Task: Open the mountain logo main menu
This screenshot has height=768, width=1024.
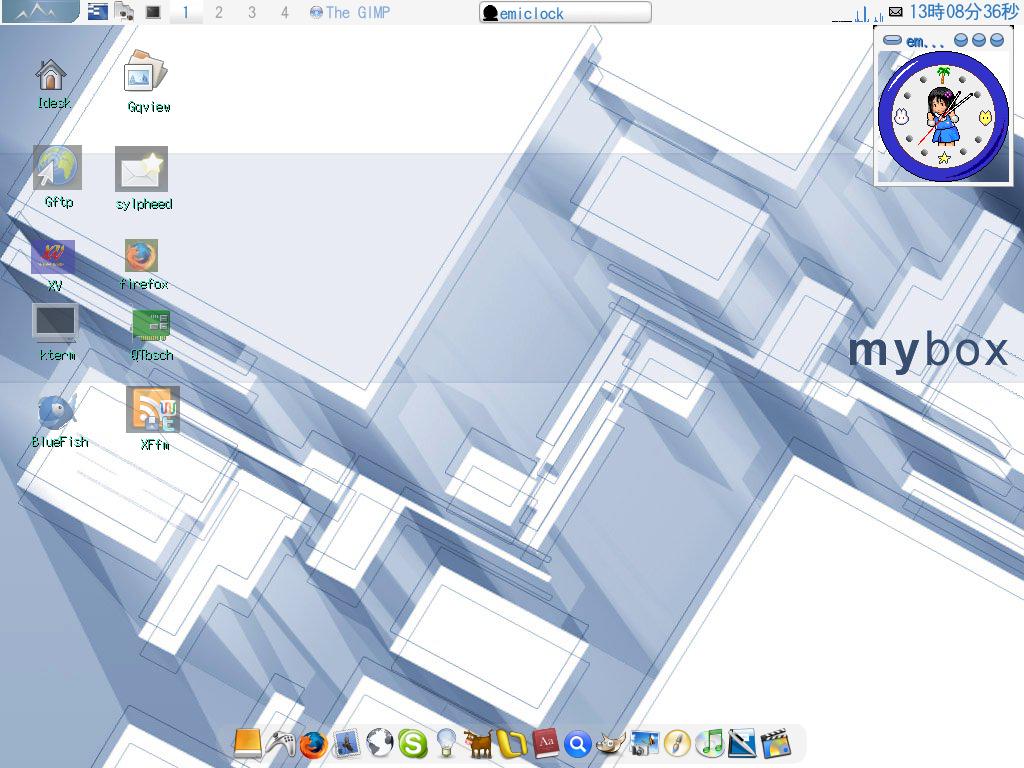Action: coord(40,12)
